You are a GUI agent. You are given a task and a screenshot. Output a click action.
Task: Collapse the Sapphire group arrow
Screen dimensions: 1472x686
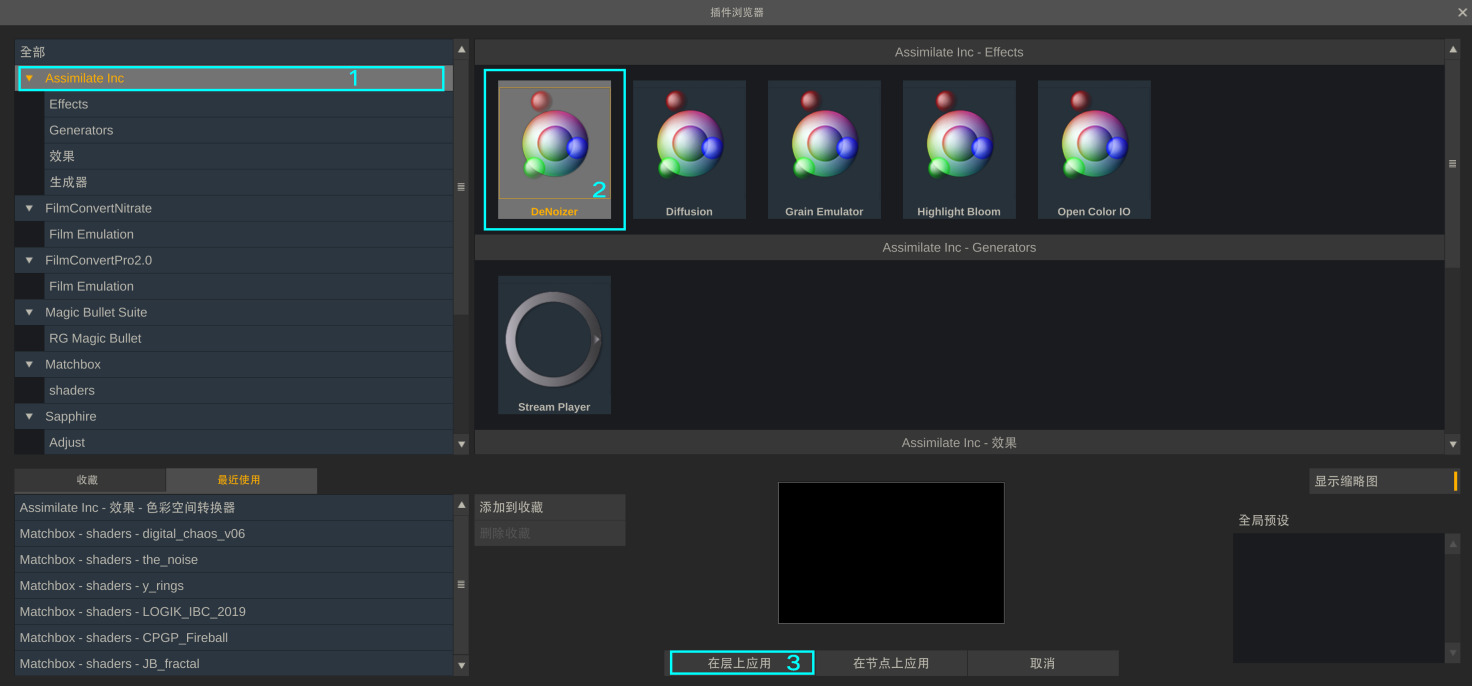click(29, 416)
